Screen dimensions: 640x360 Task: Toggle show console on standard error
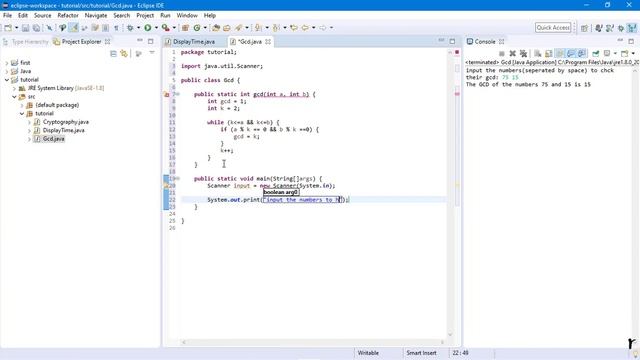tap(582, 53)
